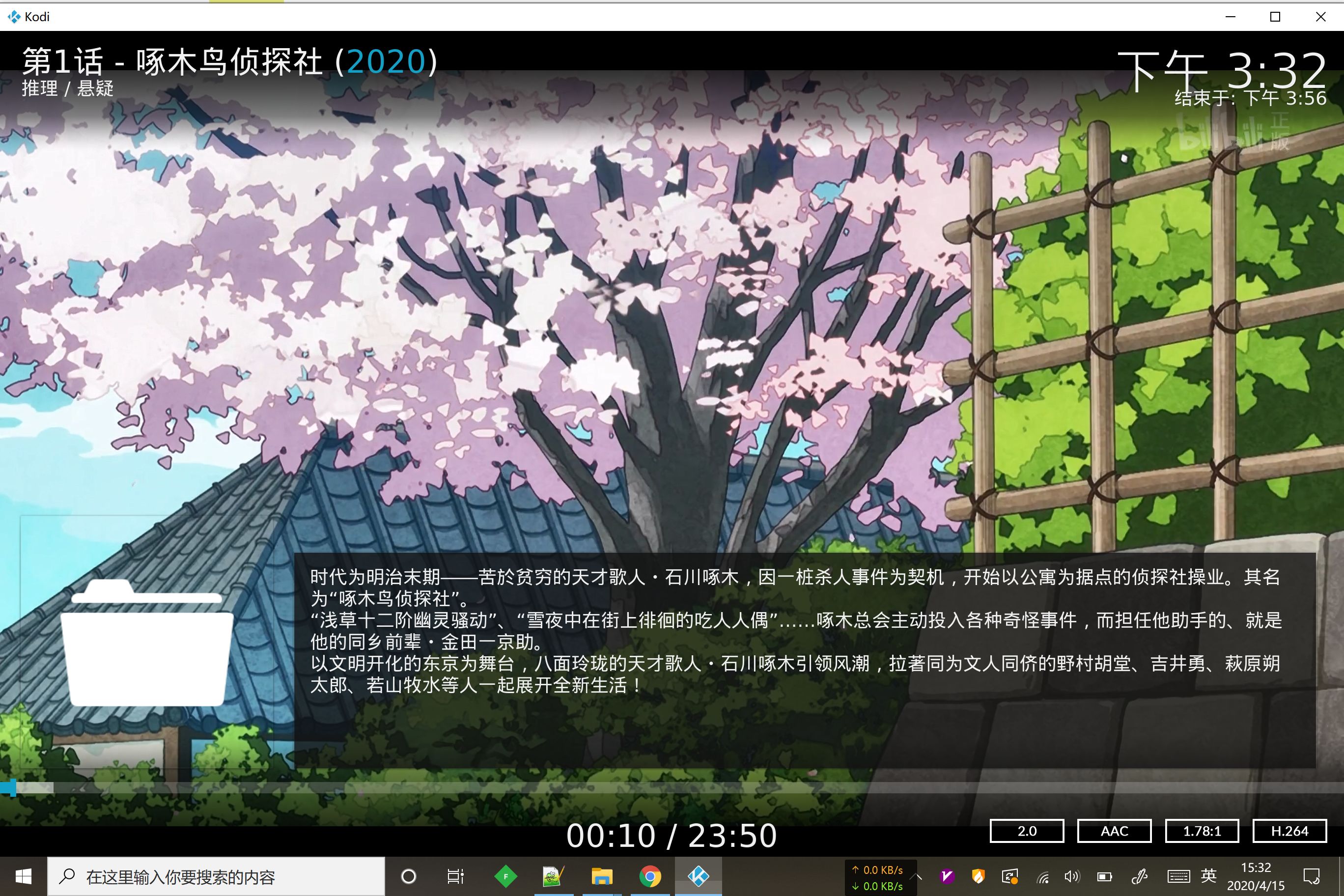The width and height of the screenshot is (1344, 896).
Task: Open Google Chrome from the taskbar
Action: (650, 876)
